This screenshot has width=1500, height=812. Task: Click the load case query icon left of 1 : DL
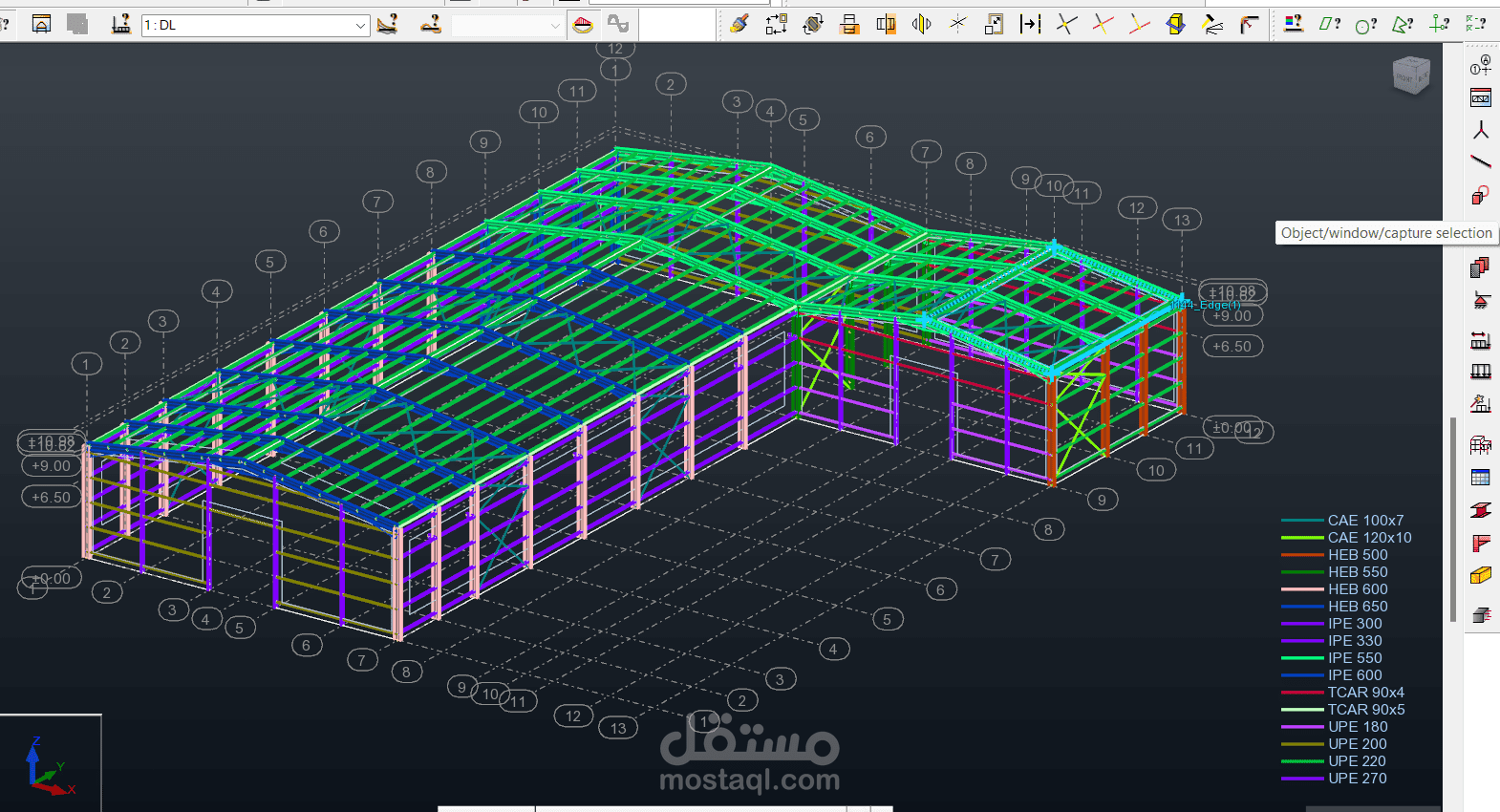click(120, 24)
